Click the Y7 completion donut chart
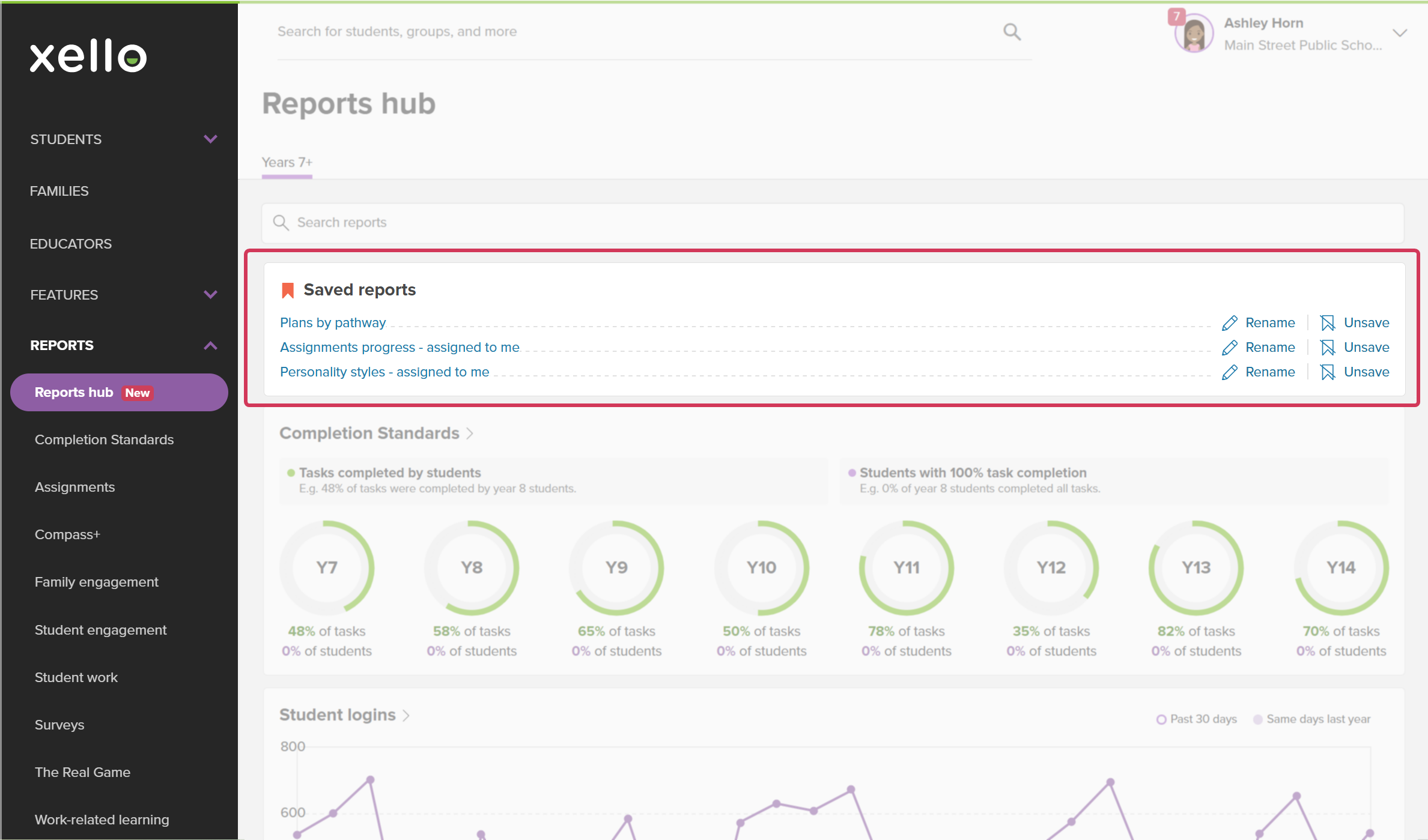Image resolution: width=1428 pixels, height=840 pixels. (327, 568)
